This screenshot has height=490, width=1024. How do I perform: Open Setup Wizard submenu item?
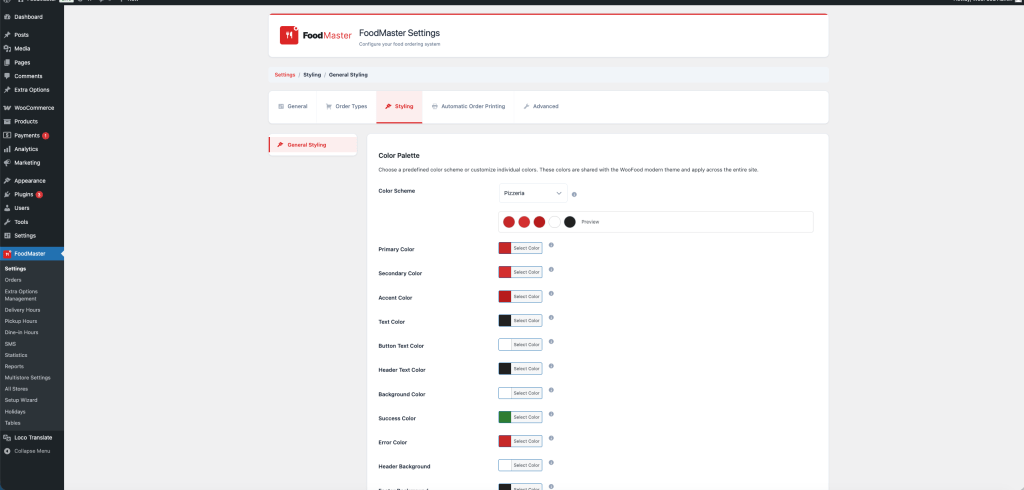coord(21,400)
